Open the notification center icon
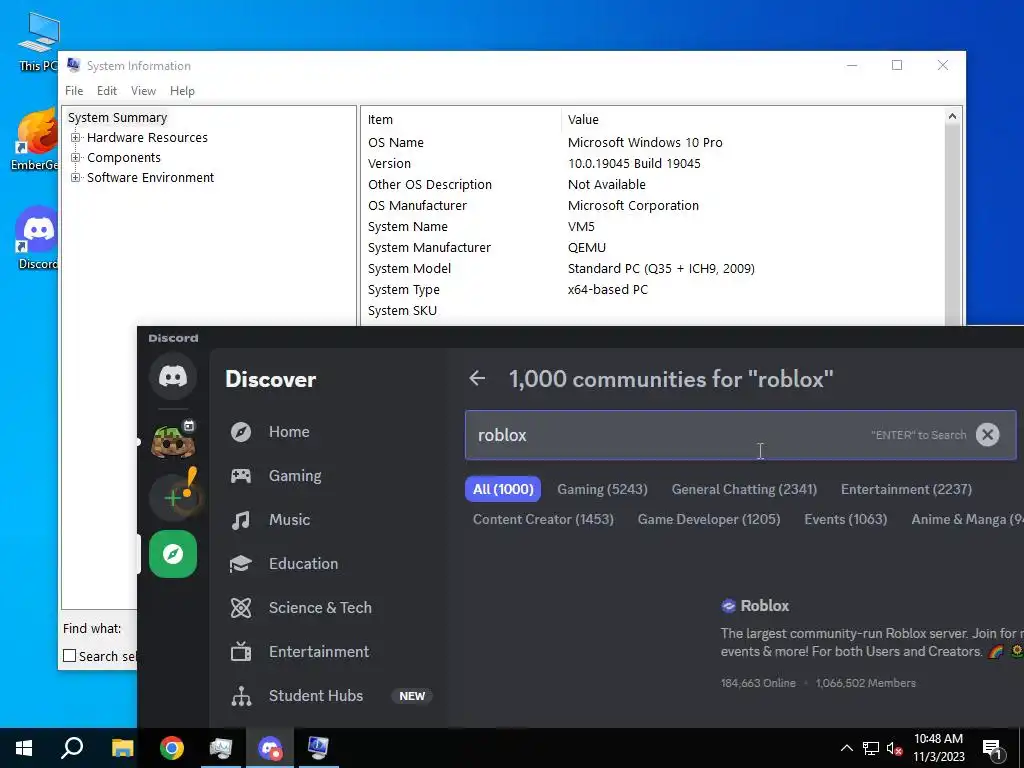The image size is (1024, 768). [992, 749]
